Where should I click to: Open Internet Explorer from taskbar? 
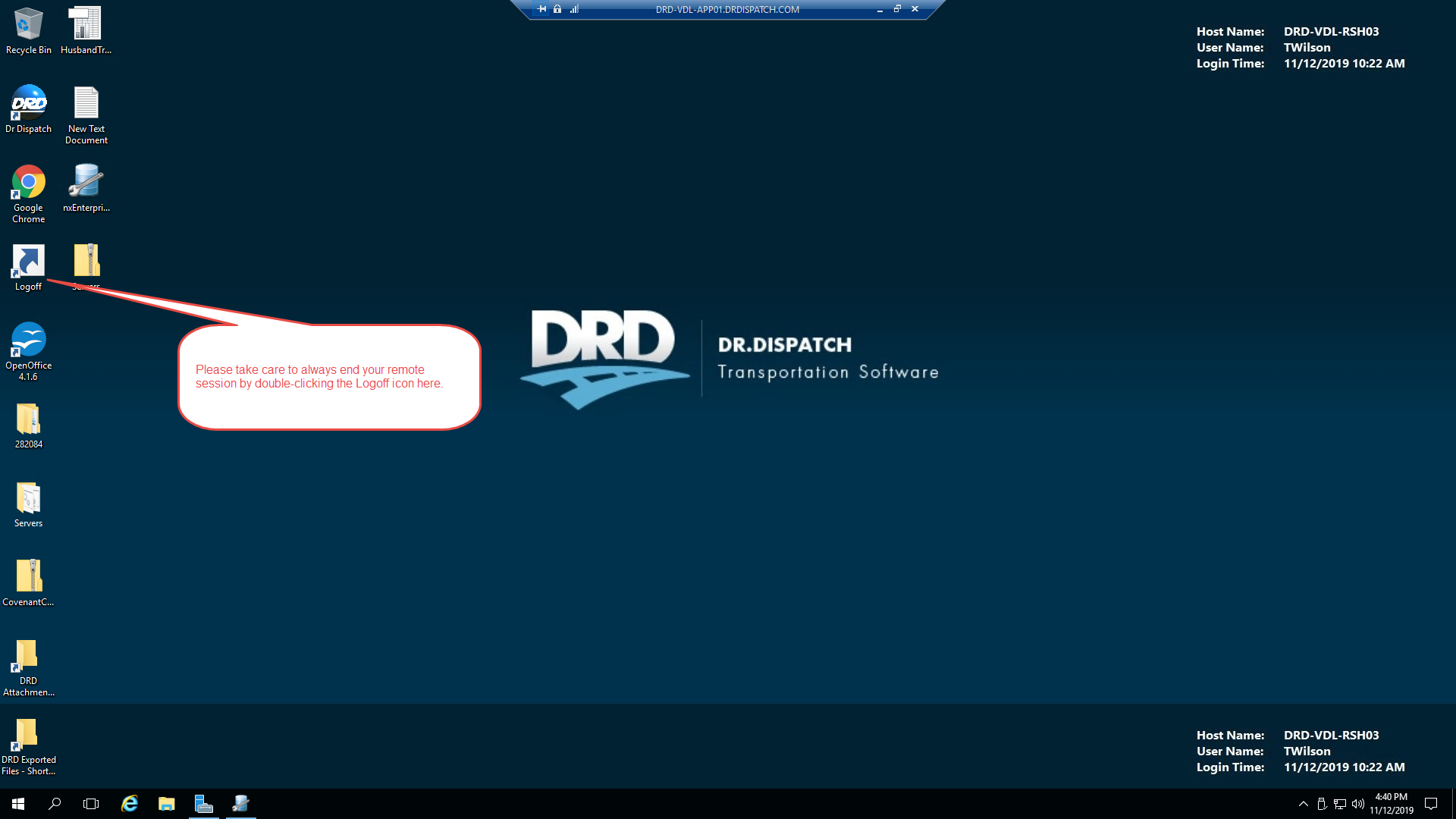coord(130,804)
